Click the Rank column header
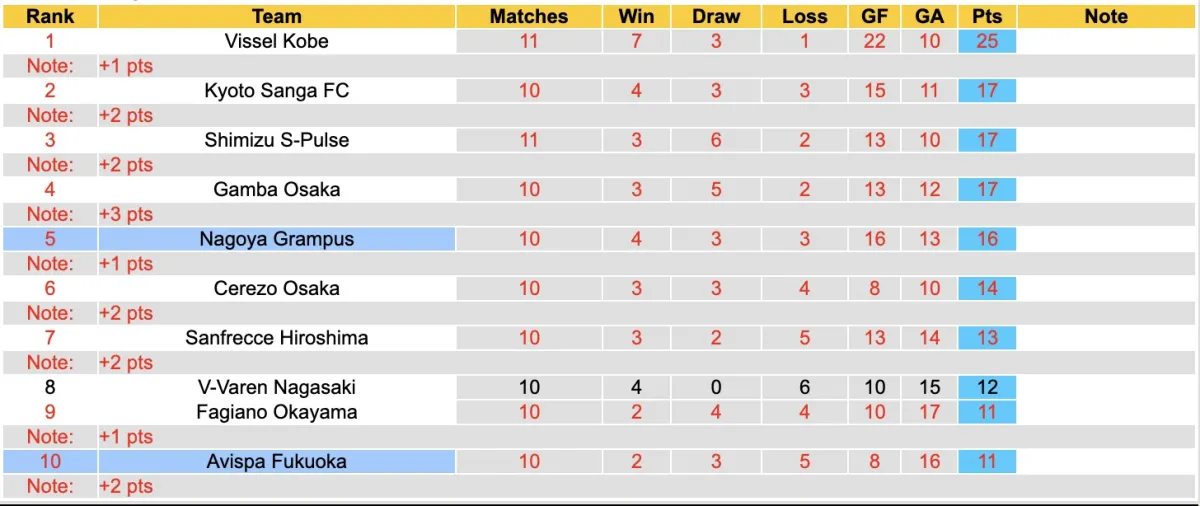The height and width of the screenshot is (506, 1200). tap(48, 16)
